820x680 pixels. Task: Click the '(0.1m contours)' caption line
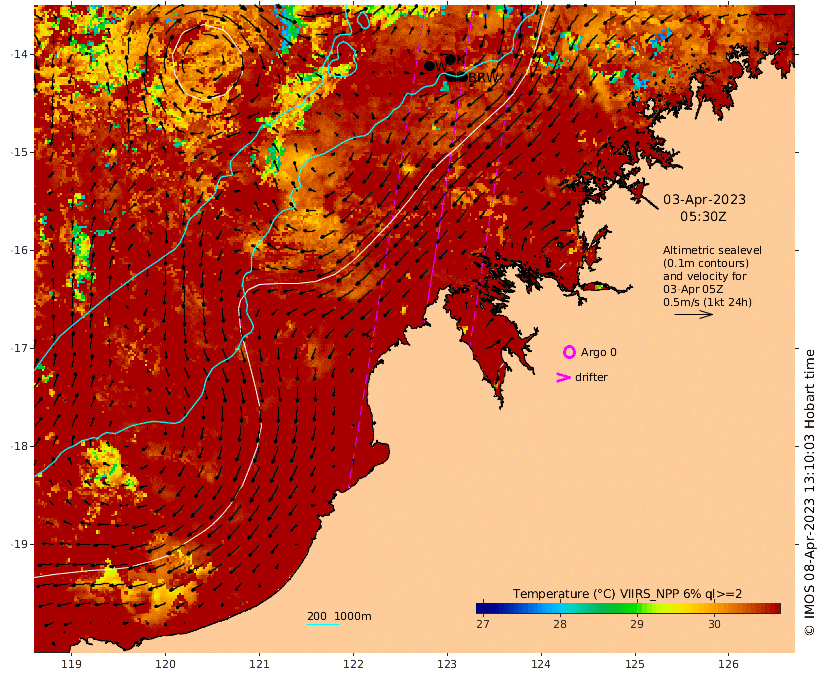pyautogui.click(x=706, y=263)
